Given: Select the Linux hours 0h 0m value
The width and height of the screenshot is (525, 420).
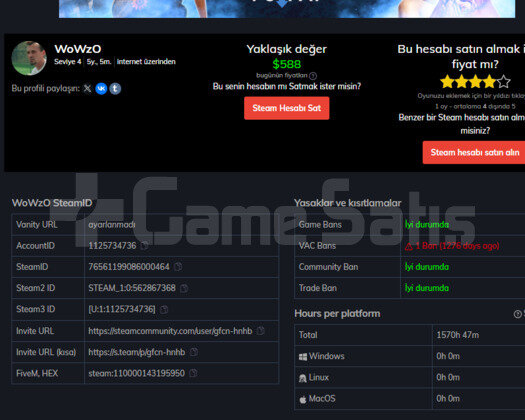Looking at the screenshot, I should [448, 377].
